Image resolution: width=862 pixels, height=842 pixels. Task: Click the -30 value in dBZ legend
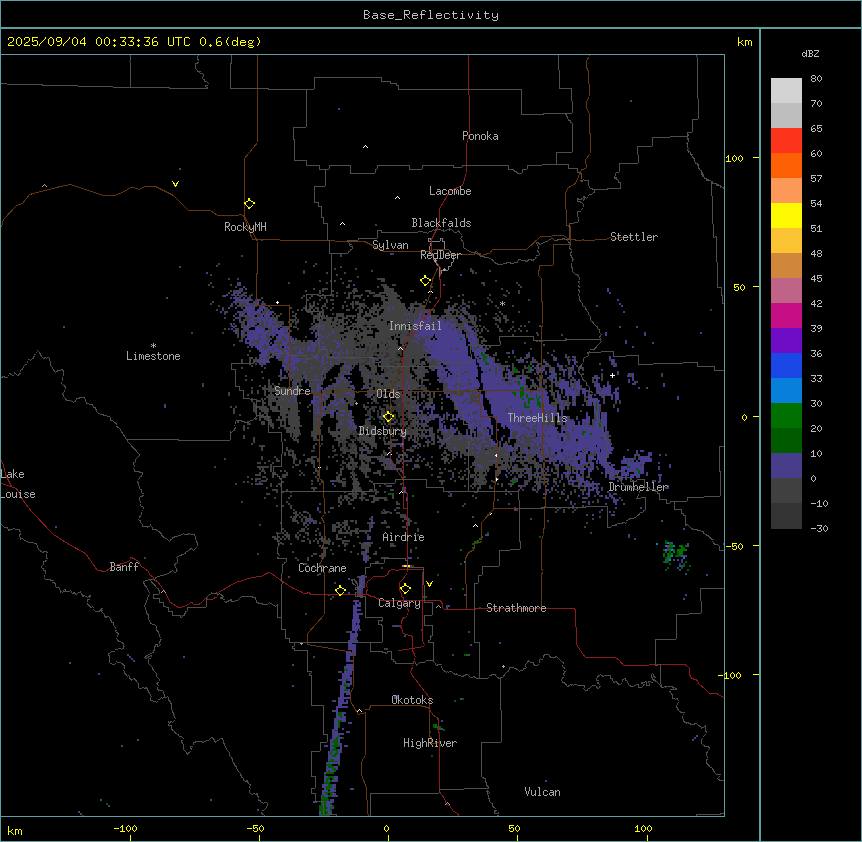click(x=819, y=529)
